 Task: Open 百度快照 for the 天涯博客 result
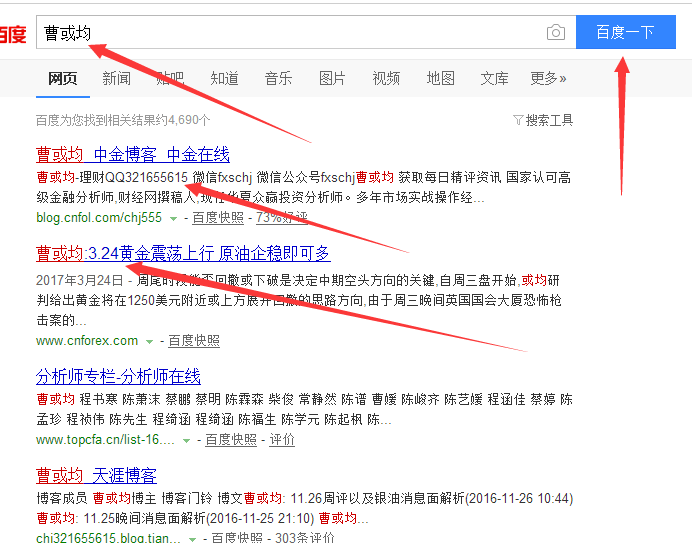[237, 538]
